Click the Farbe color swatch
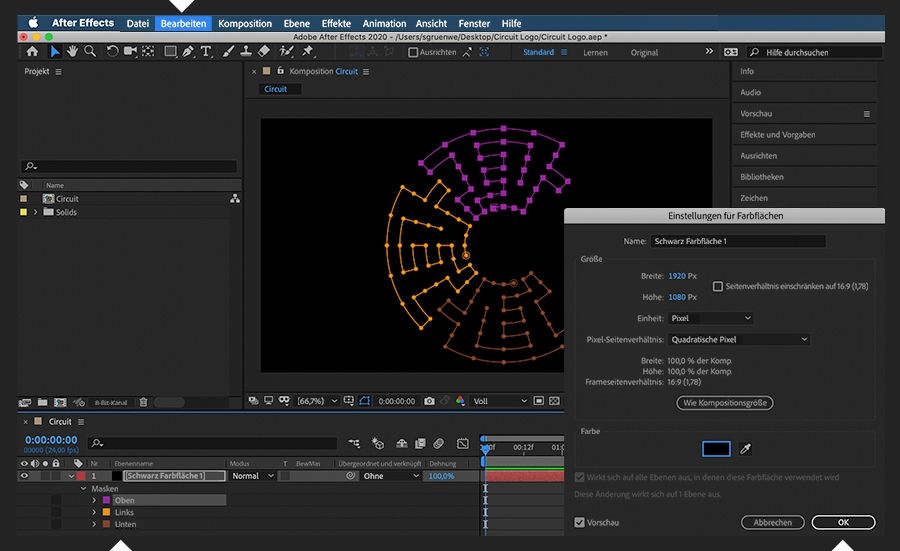This screenshot has height=551, width=900. coord(716,450)
